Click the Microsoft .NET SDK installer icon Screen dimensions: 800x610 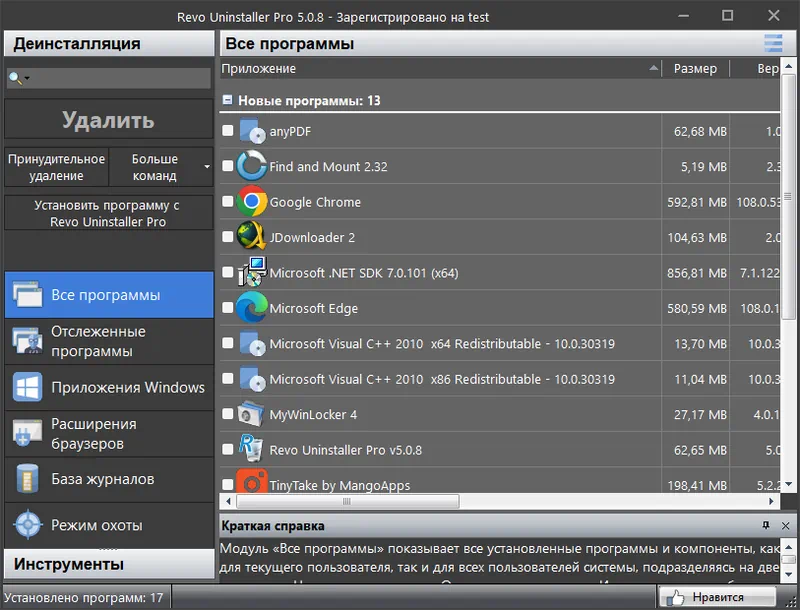coord(252,272)
